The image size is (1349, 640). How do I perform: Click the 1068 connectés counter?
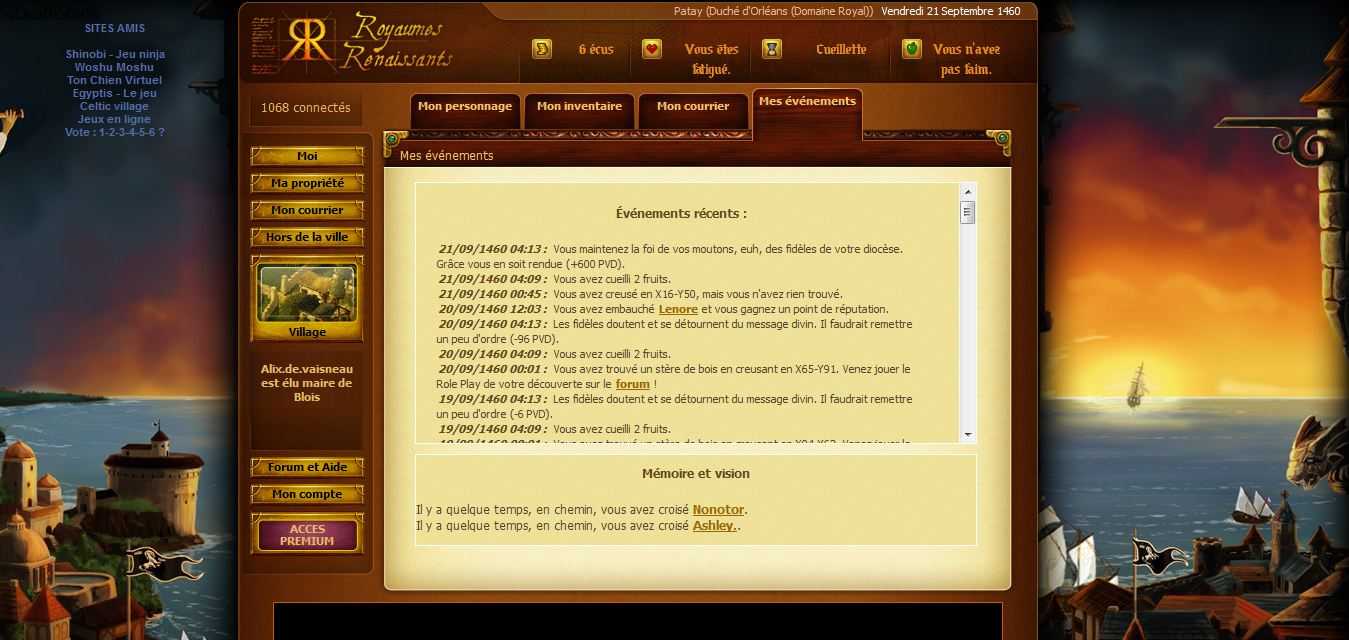click(306, 108)
